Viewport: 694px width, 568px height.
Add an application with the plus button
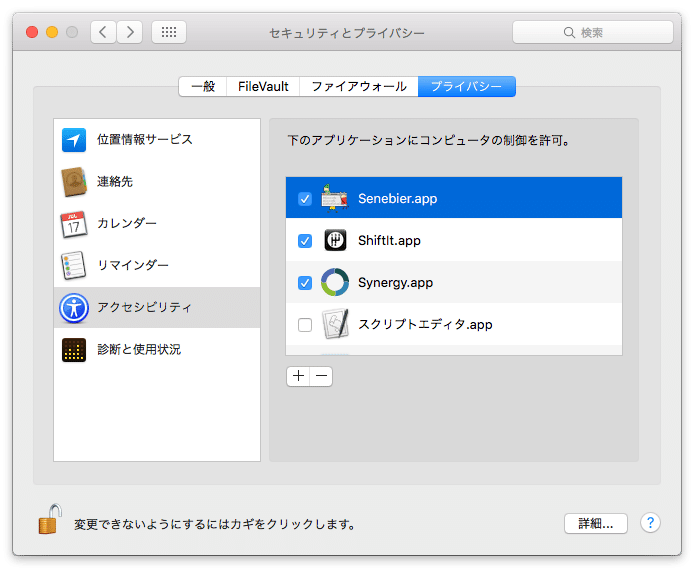pos(298,376)
